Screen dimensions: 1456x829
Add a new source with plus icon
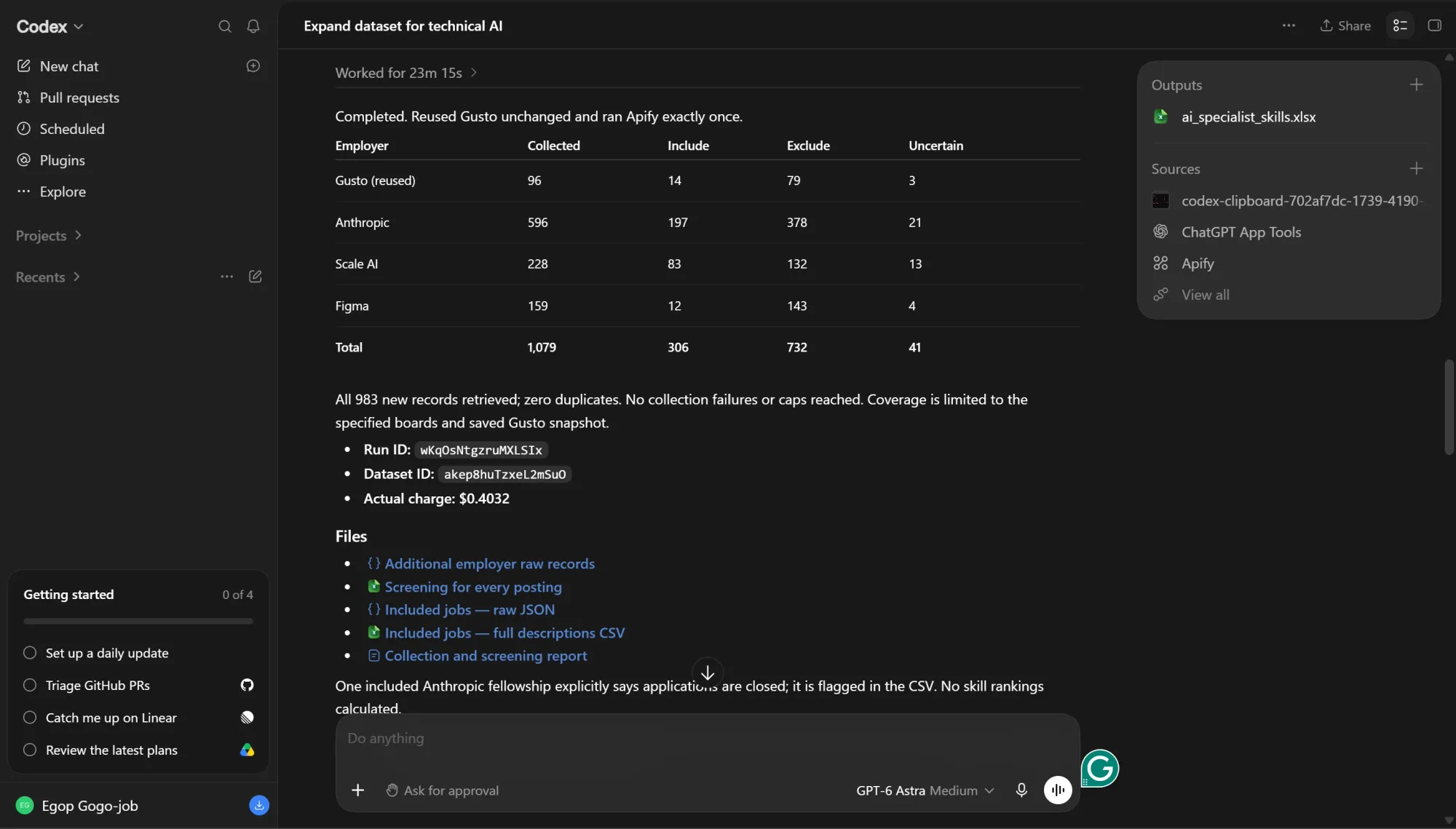pyautogui.click(x=1416, y=168)
